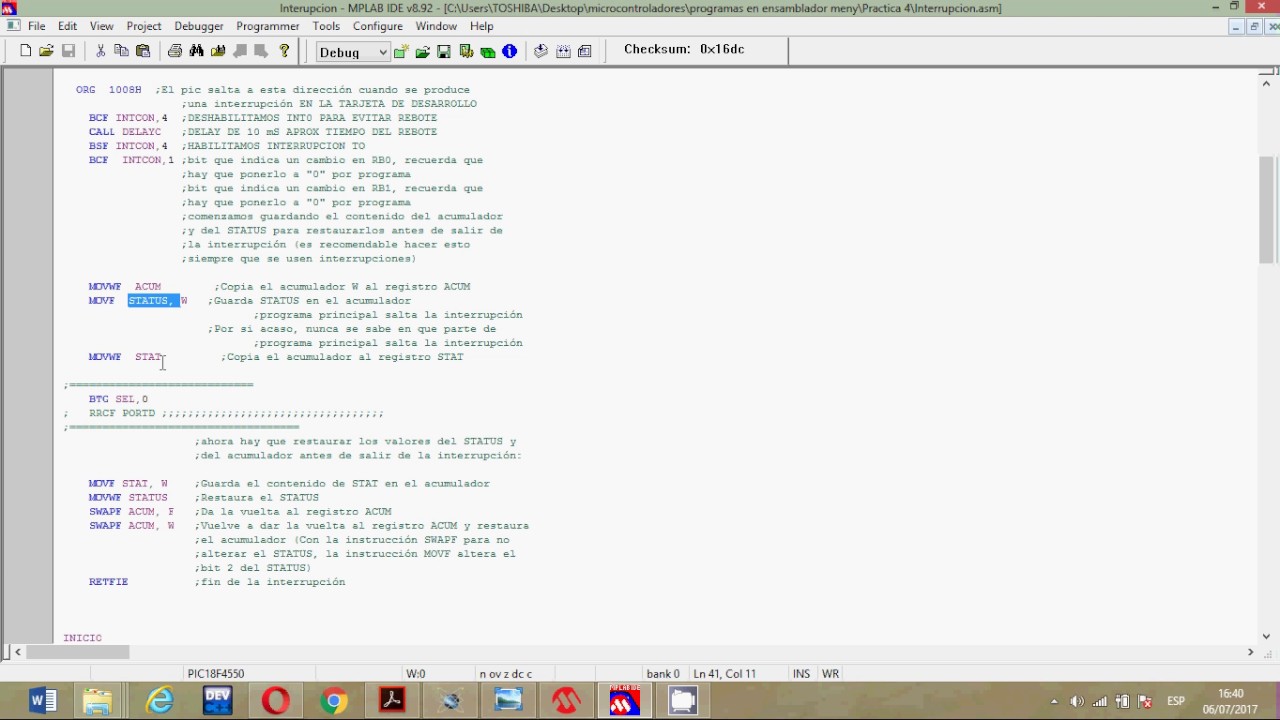Screen dimensions: 1280x720
Task: Create a new file with toolbar icon
Action: click(26, 51)
